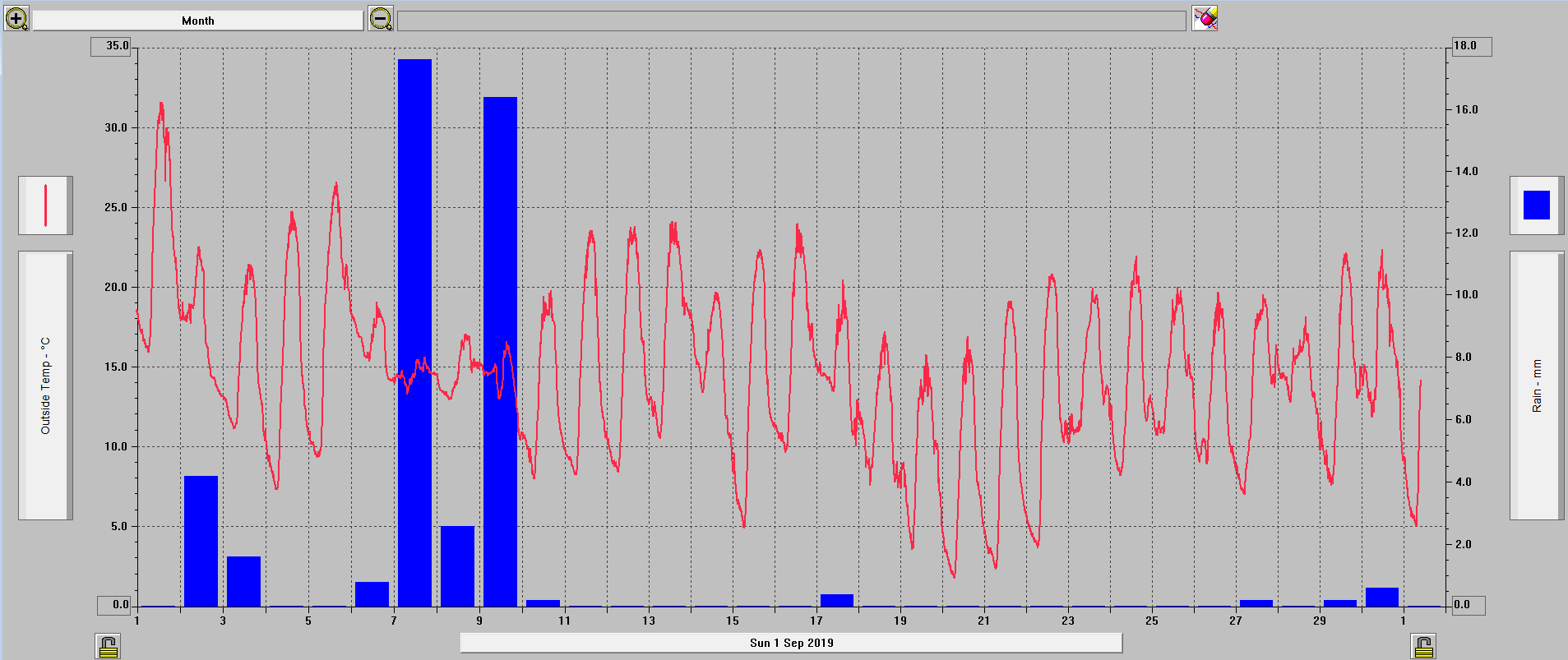
Task: Open the Rain variable selector
Action: click(1536, 385)
